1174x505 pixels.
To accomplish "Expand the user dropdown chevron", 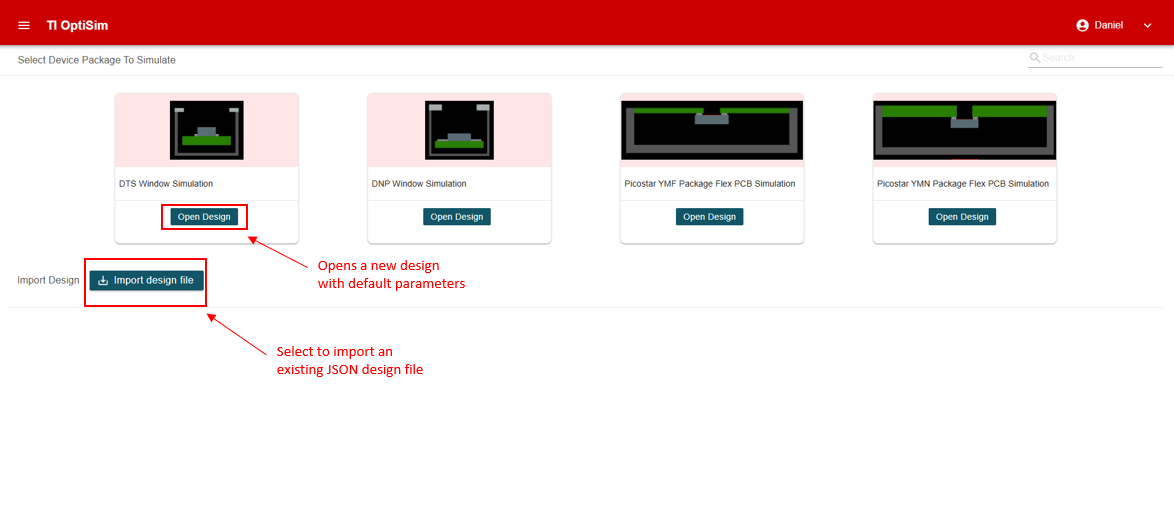I will click(1147, 25).
